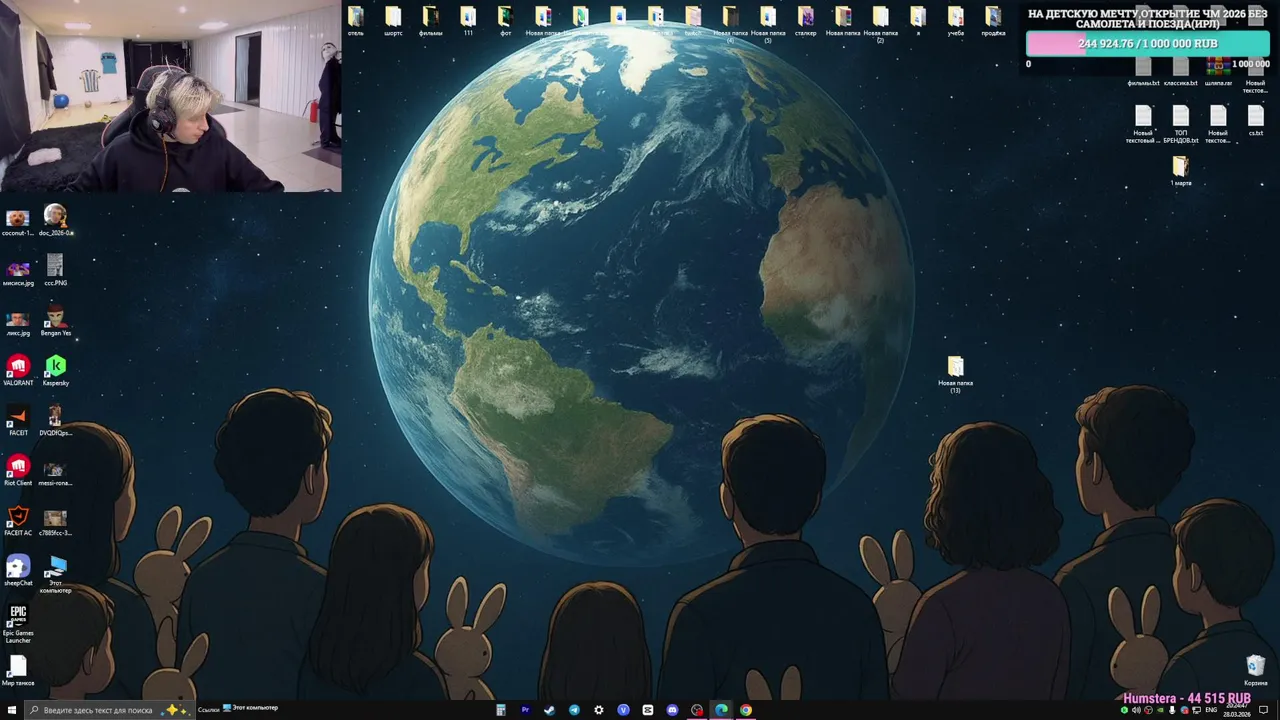The width and height of the screenshot is (1280, 720).
Task: Open Settings gear in the taskbar
Action: (599, 710)
